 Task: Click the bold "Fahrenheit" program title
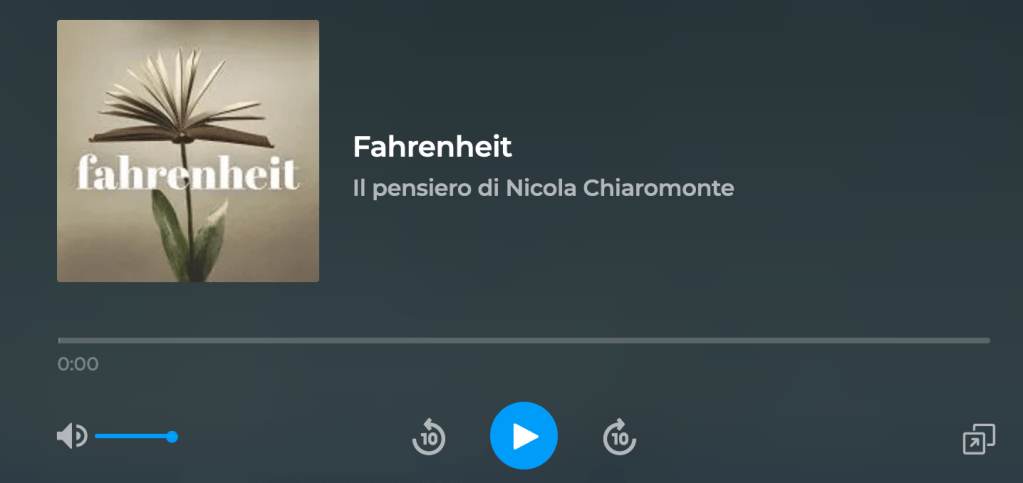(432, 147)
